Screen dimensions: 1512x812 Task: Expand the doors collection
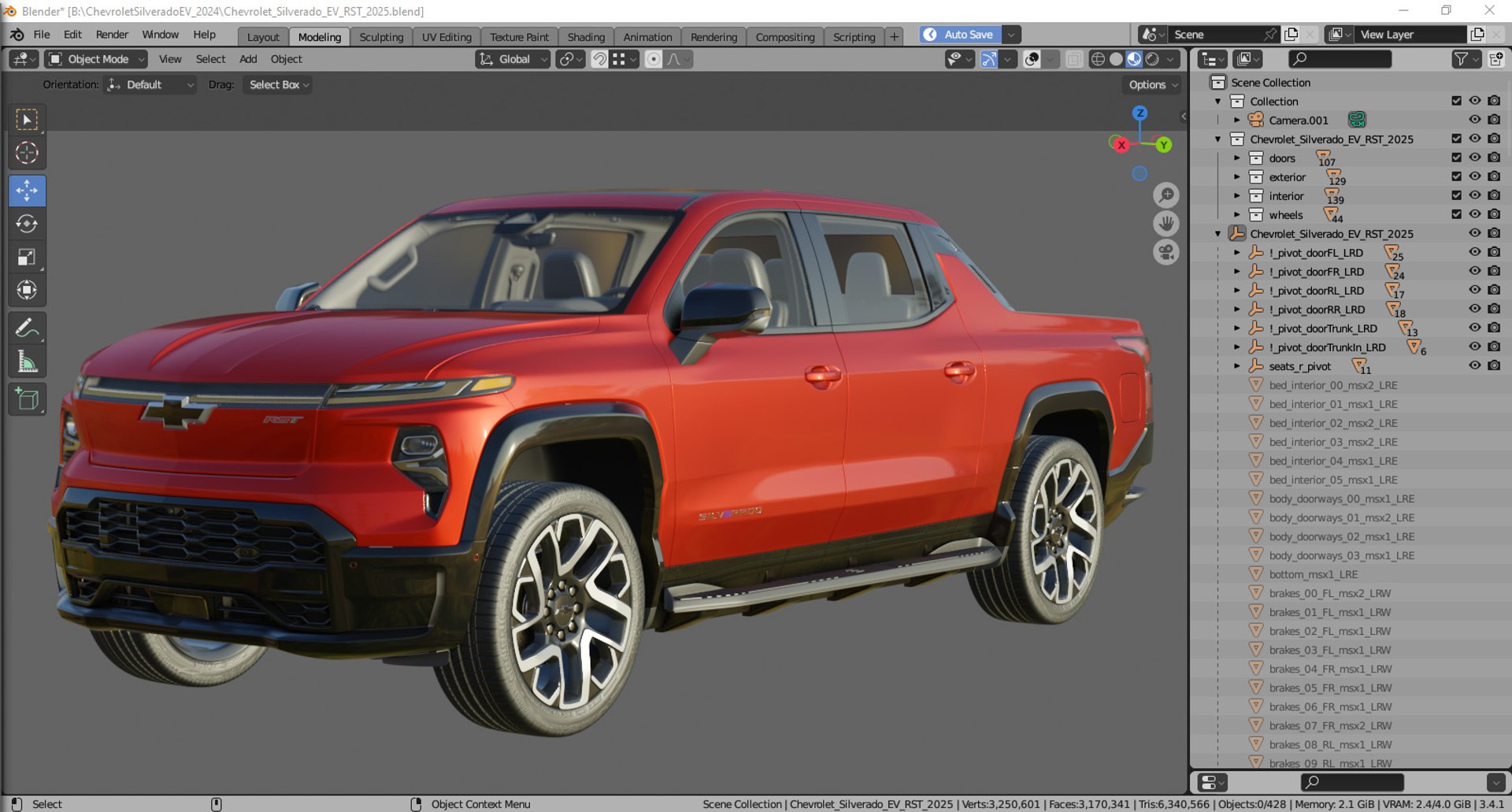tap(1237, 158)
